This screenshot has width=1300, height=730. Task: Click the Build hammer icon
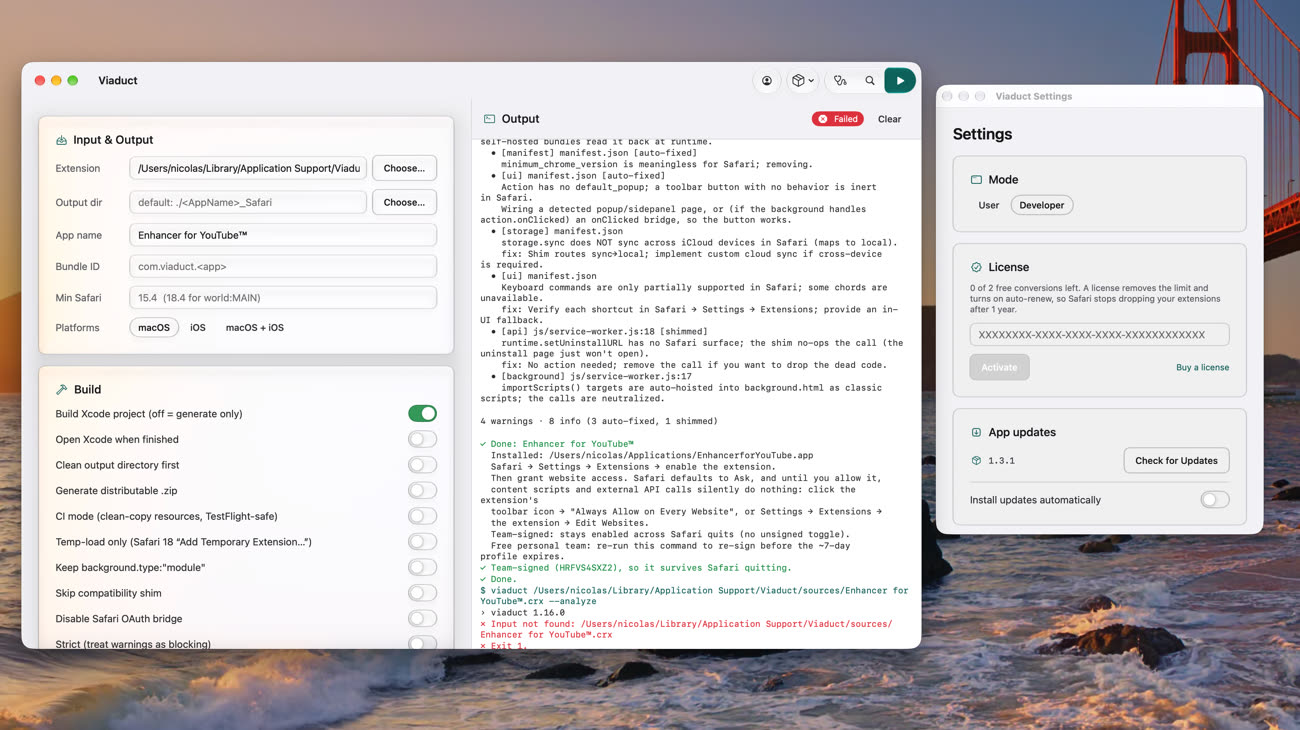click(62, 389)
